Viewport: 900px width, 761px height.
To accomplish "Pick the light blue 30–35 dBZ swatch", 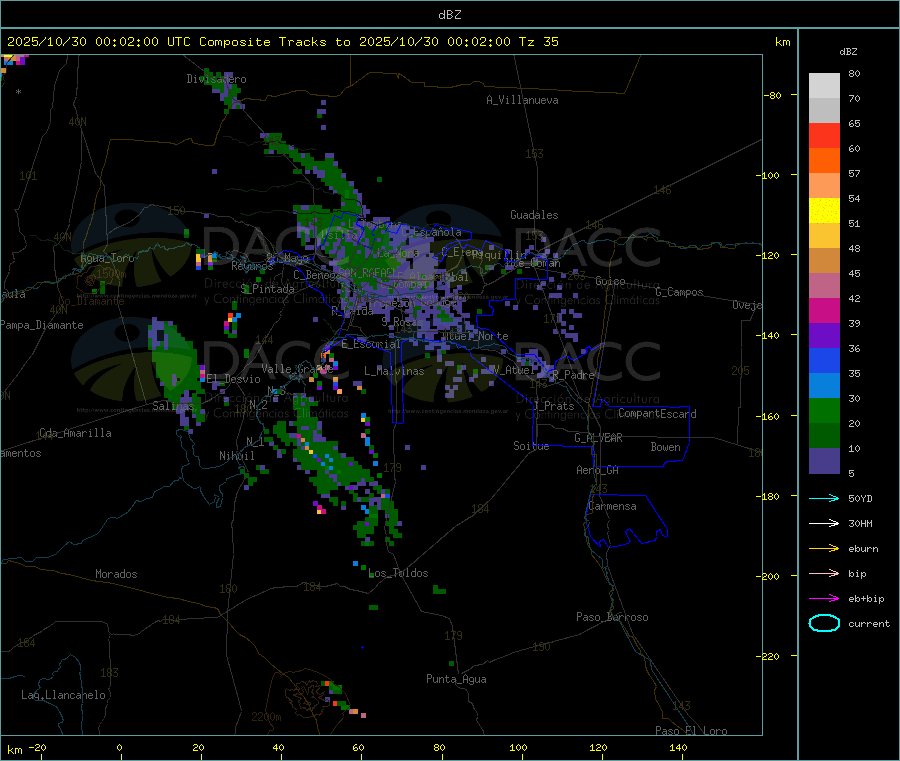I will tap(824, 386).
